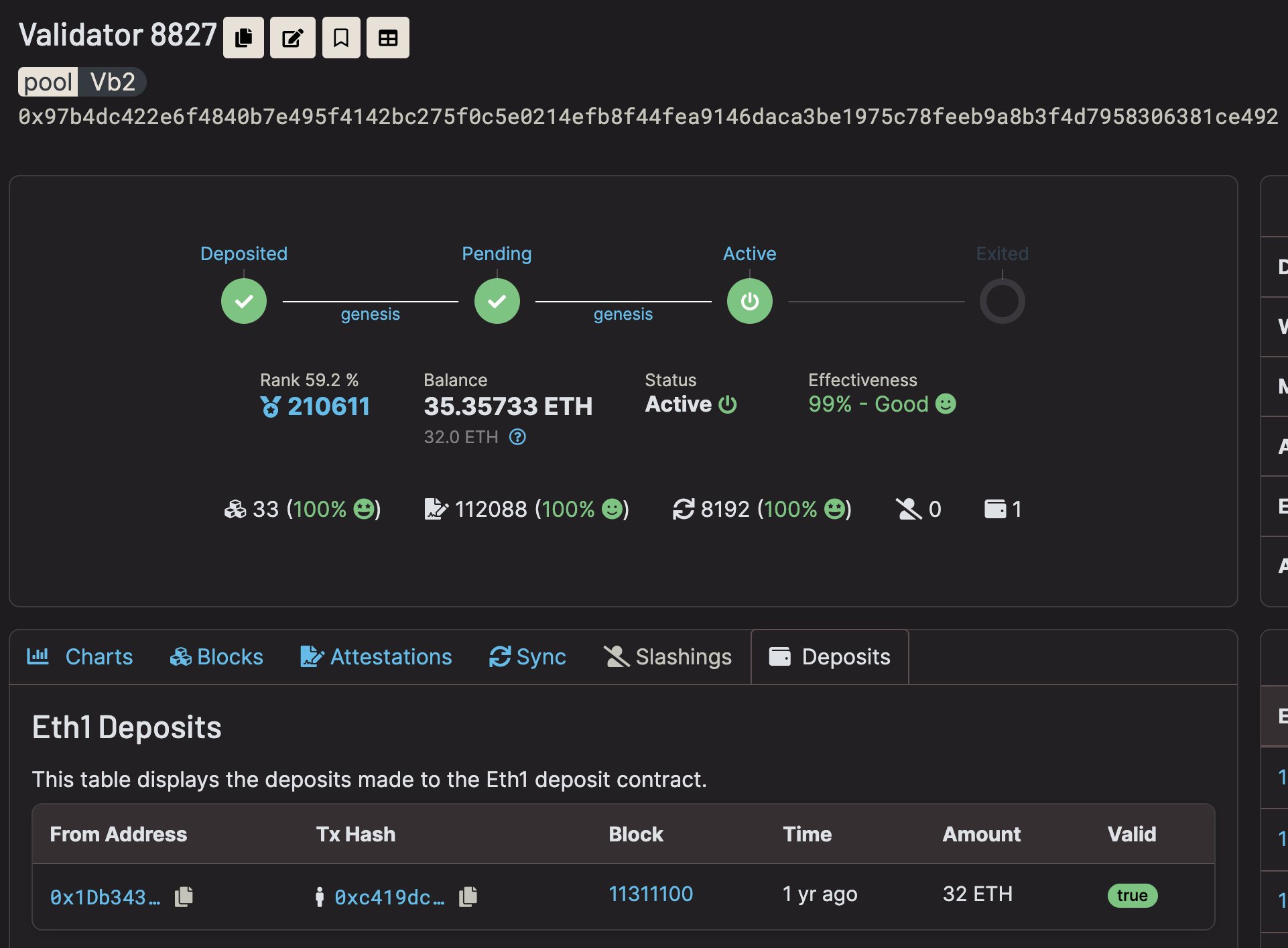This screenshot has height=948, width=1288.
Task: Open the 32.0 ETH question mark tooltip
Action: [x=517, y=437]
